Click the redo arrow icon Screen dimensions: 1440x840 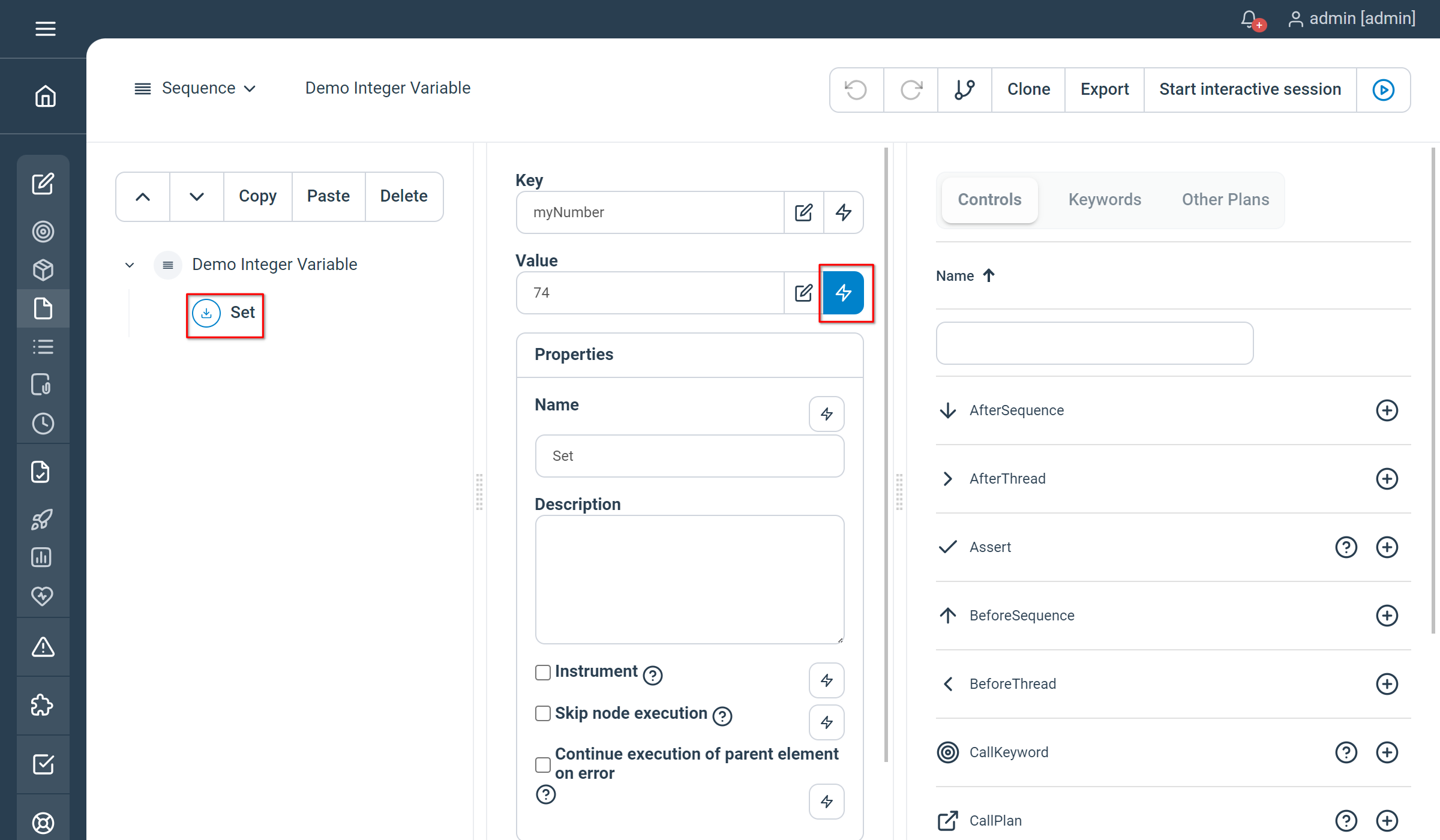click(910, 89)
